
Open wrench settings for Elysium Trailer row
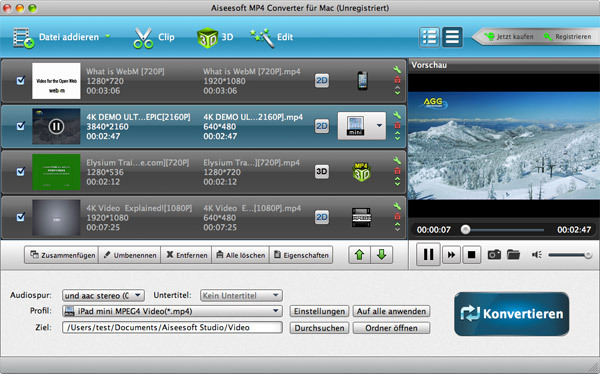pyautogui.click(x=397, y=160)
